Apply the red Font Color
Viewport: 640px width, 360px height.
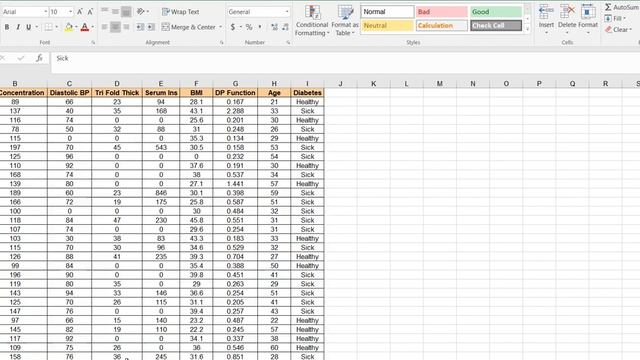click(84, 27)
